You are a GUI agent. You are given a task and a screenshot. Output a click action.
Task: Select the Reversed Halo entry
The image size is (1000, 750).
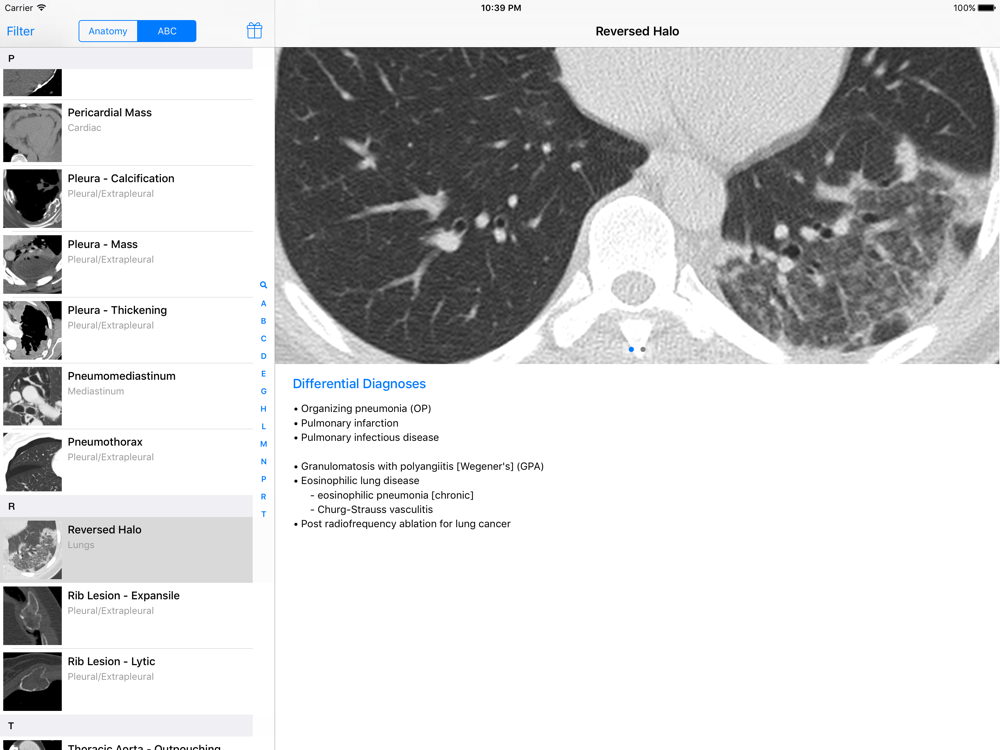tap(126, 550)
